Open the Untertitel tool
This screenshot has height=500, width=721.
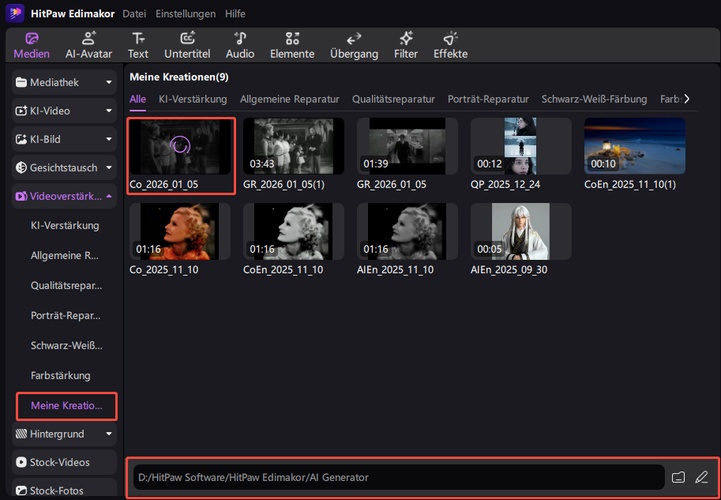tap(187, 46)
